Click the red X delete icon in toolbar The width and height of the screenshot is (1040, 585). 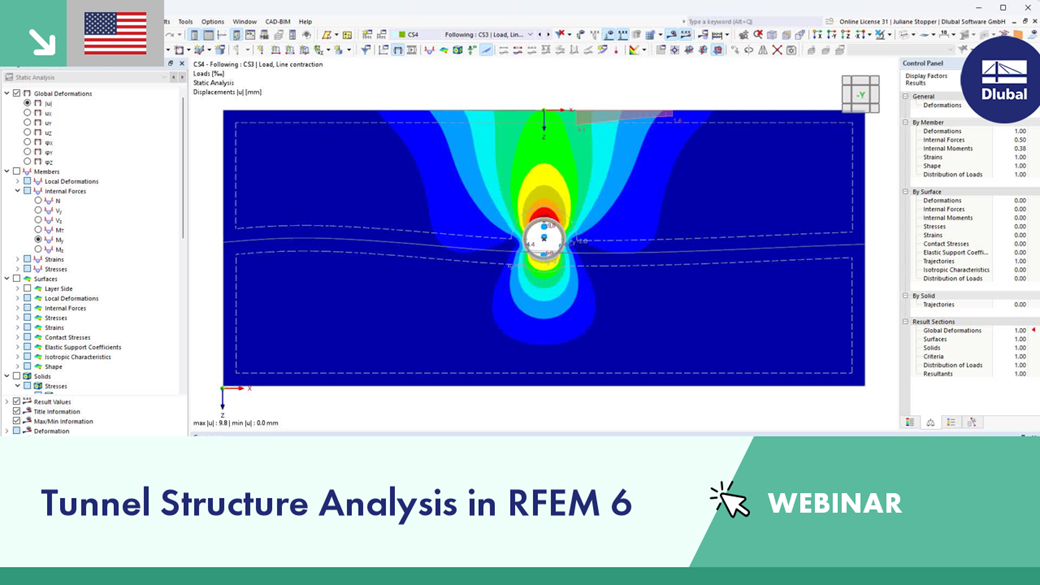click(777, 50)
